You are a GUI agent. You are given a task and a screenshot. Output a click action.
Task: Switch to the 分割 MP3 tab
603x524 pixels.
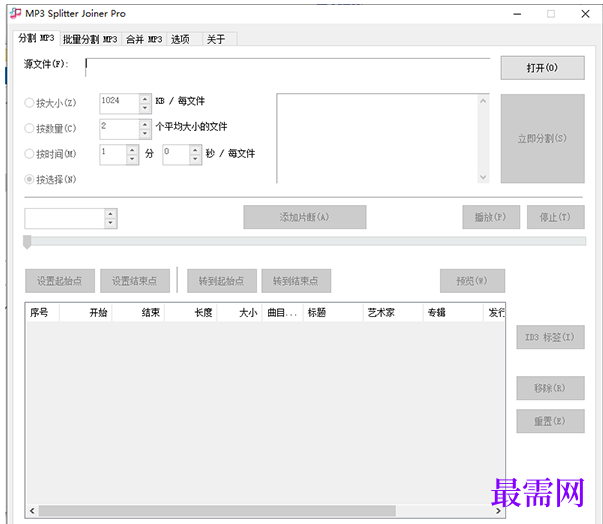coord(37,38)
